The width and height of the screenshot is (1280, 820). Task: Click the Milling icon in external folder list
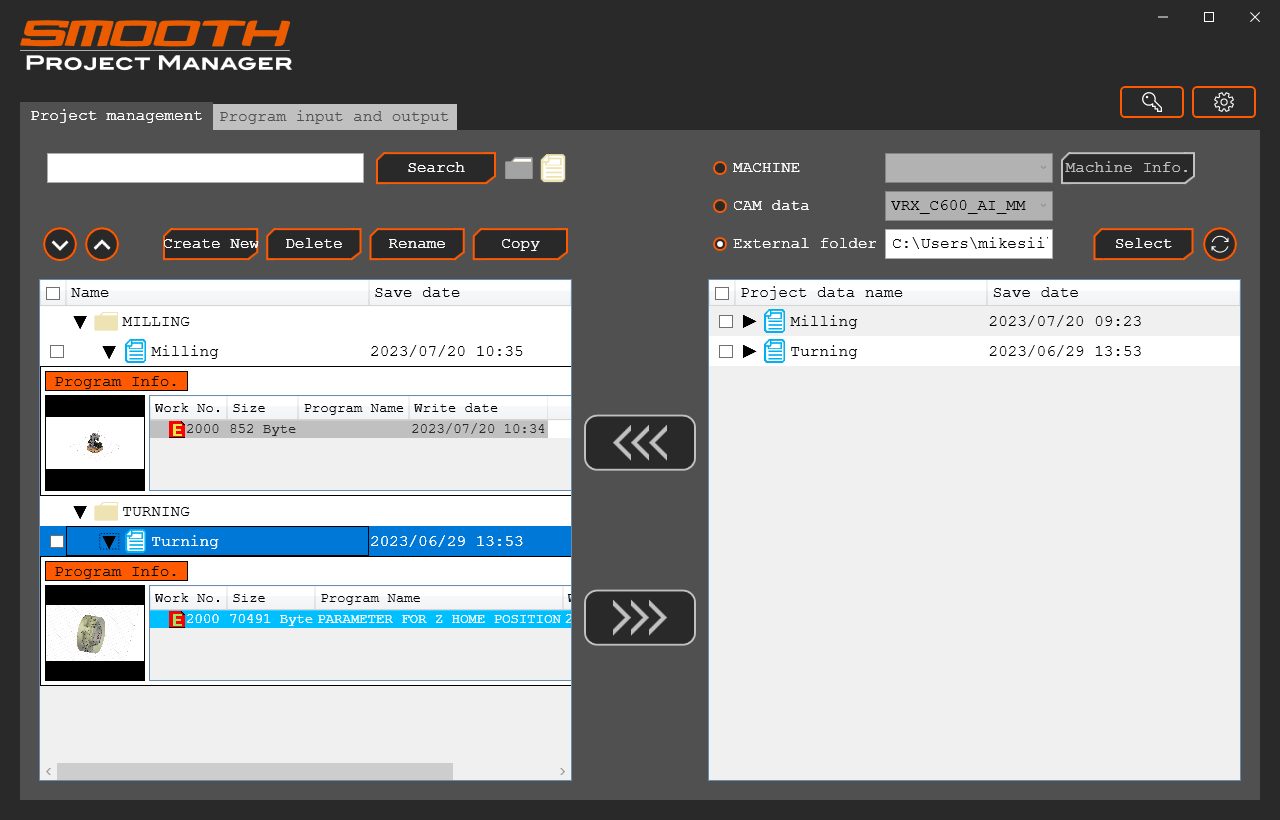click(x=775, y=321)
